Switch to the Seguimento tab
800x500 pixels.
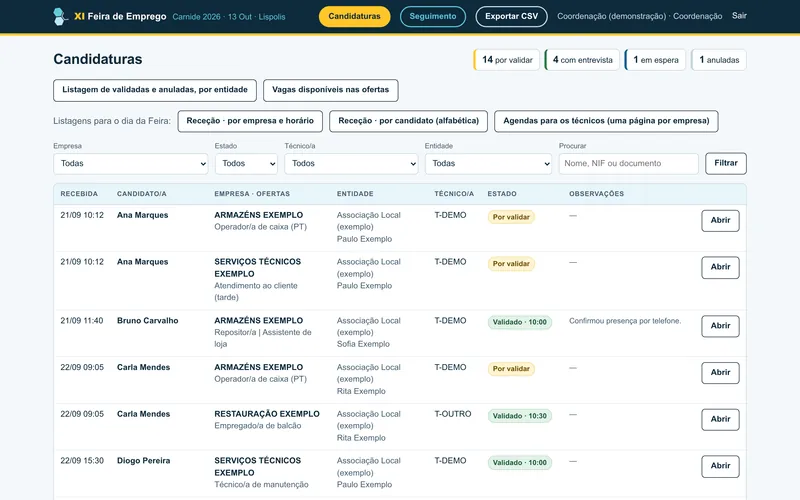[x=433, y=16]
